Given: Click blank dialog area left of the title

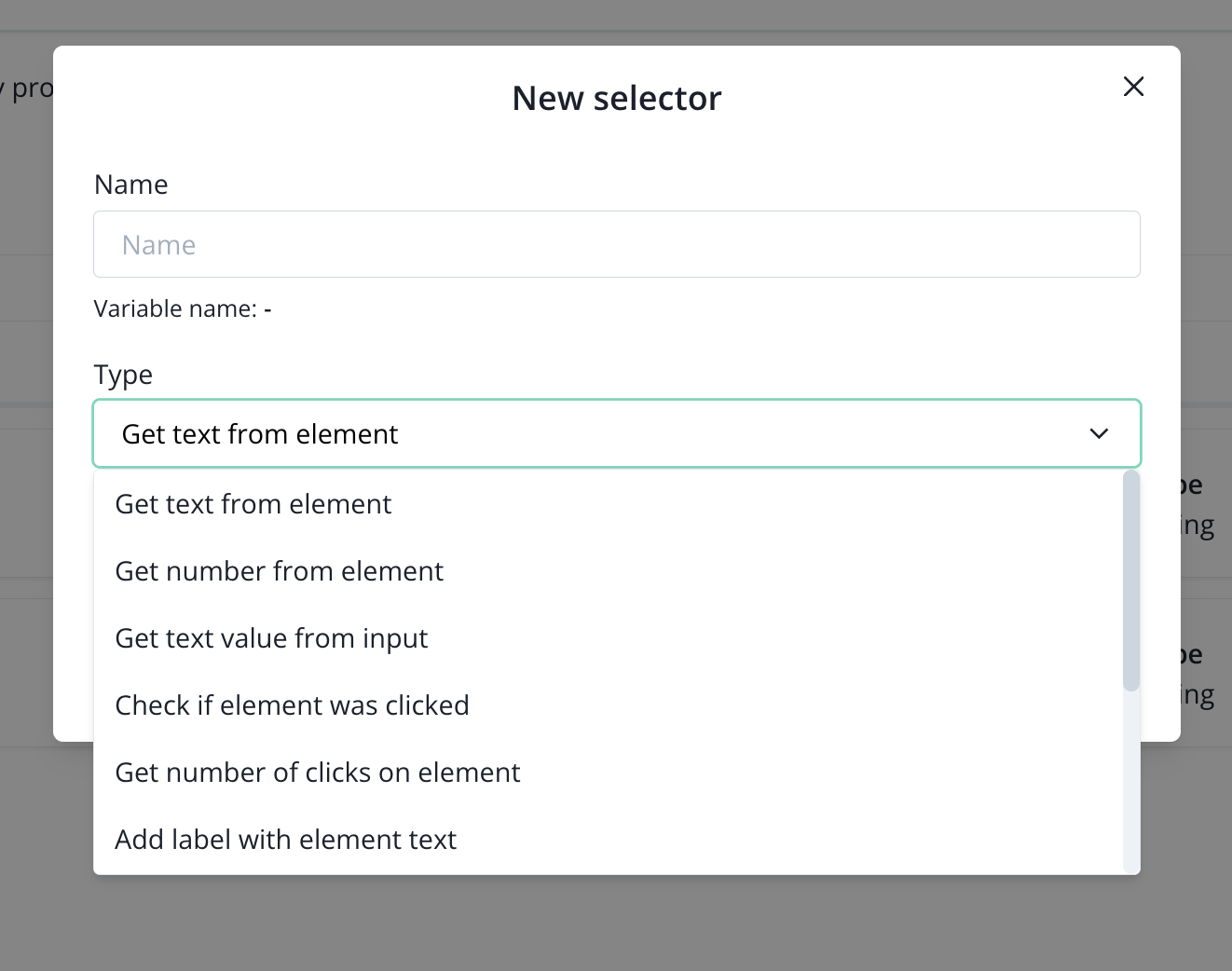Looking at the screenshot, I should coord(280,98).
